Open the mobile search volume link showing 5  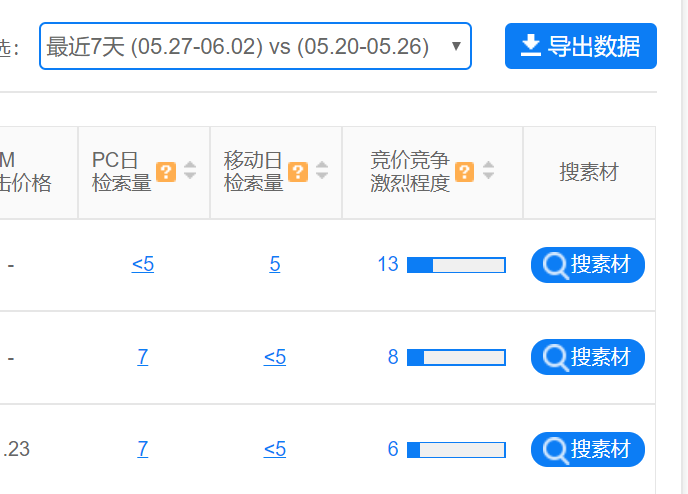tap(275, 265)
